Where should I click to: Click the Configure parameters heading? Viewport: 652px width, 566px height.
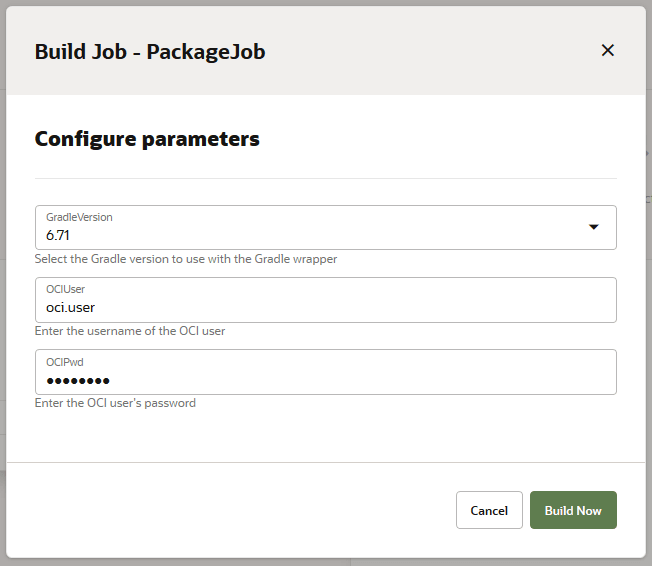(x=147, y=139)
